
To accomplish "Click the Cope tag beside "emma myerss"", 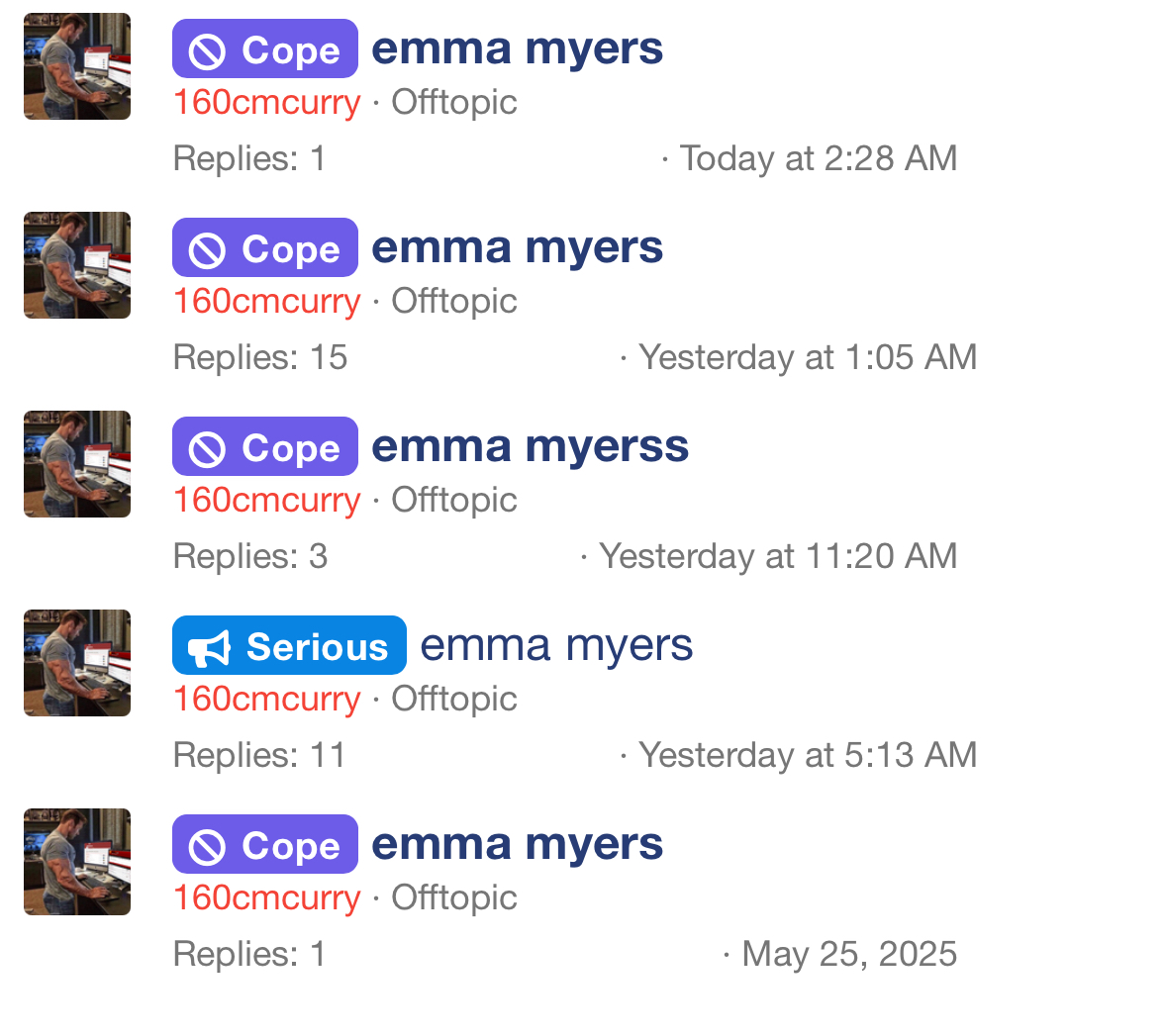I will click(264, 447).
